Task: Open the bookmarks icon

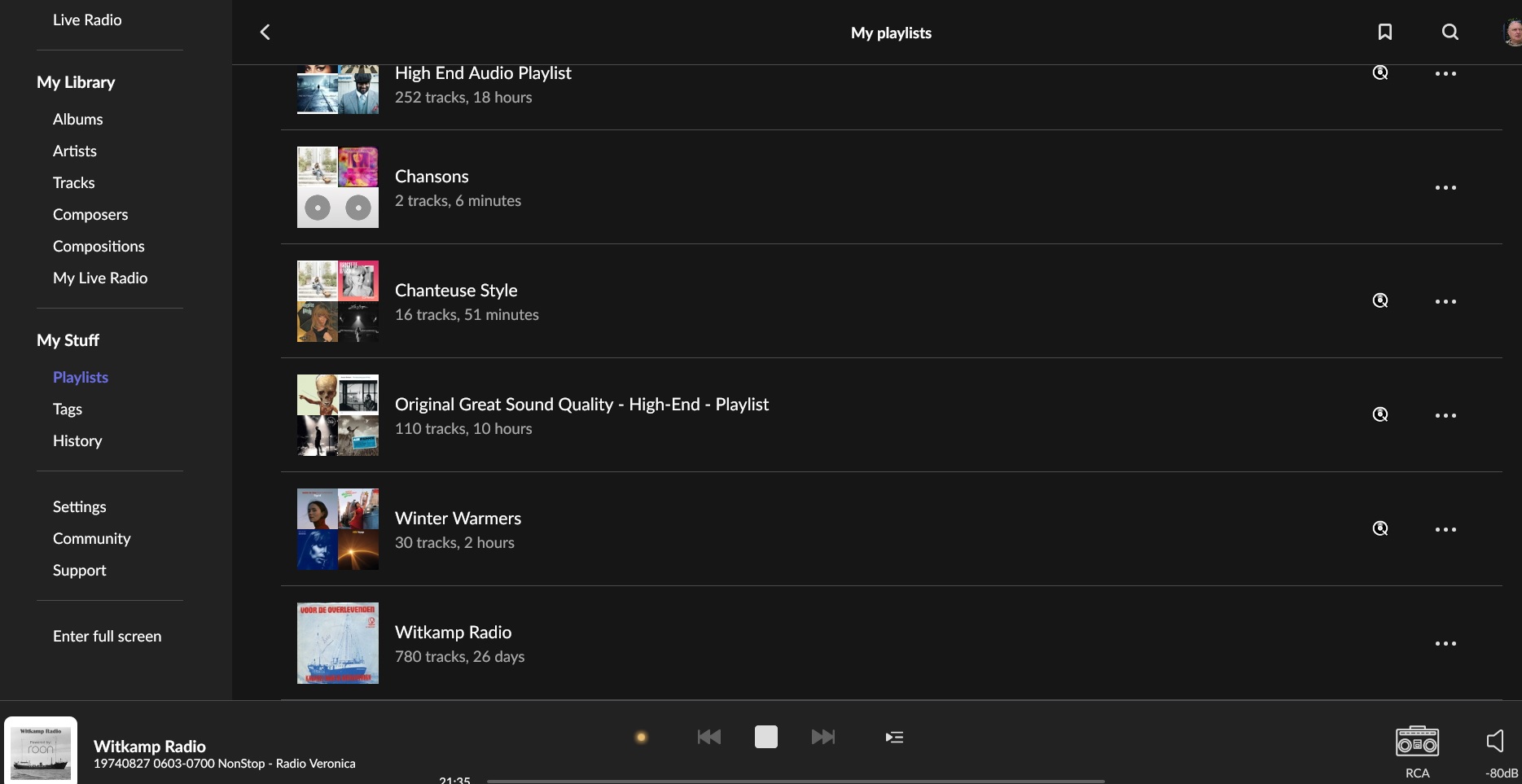Action: [1384, 32]
